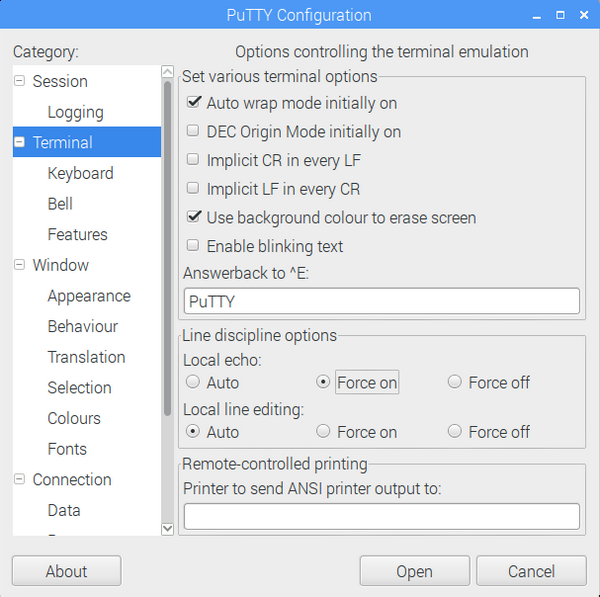Collapse the Terminal tree node
600x597 pixels.
pyautogui.click(x=19, y=142)
